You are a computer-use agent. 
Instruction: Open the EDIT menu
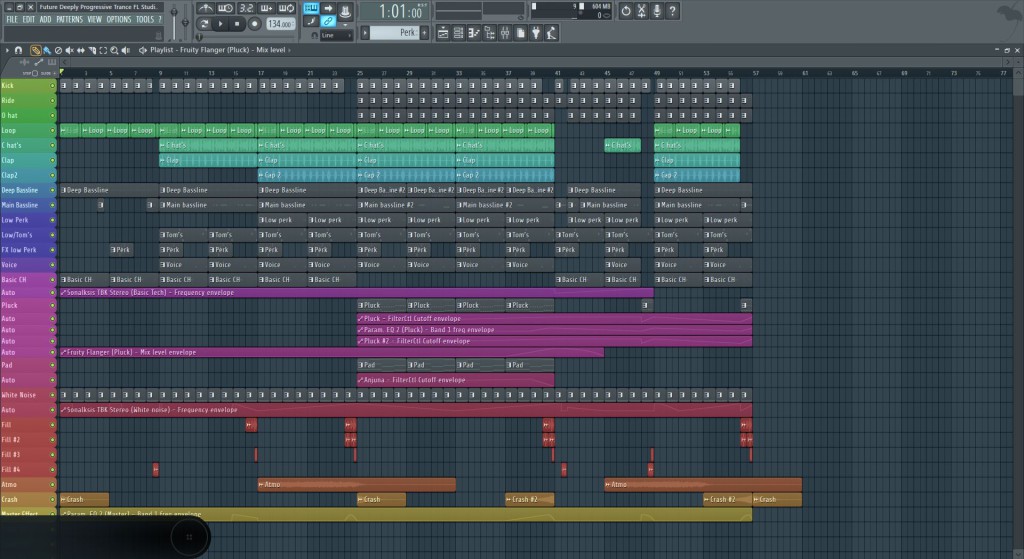(29, 20)
